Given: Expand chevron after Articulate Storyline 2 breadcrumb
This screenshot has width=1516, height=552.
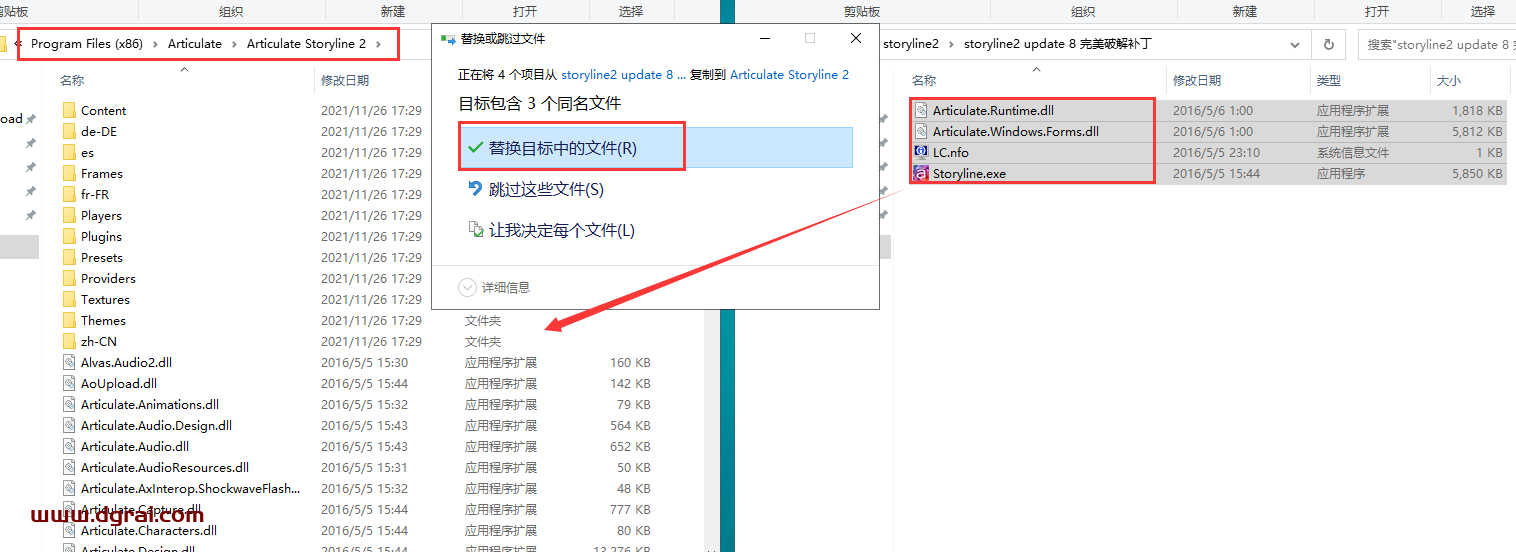Looking at the screenshot, I should click(378, 44).
